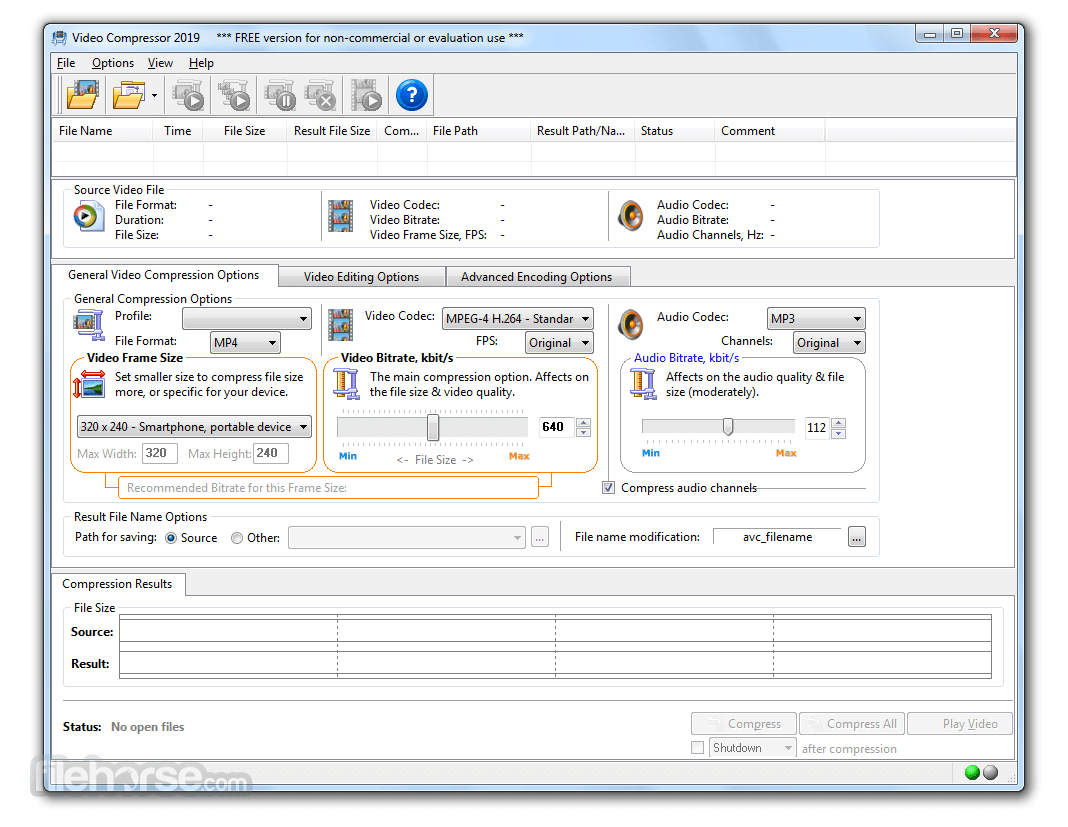Click the filmstrip icon beside Video Codec dropdown

(x=341, y=325)
